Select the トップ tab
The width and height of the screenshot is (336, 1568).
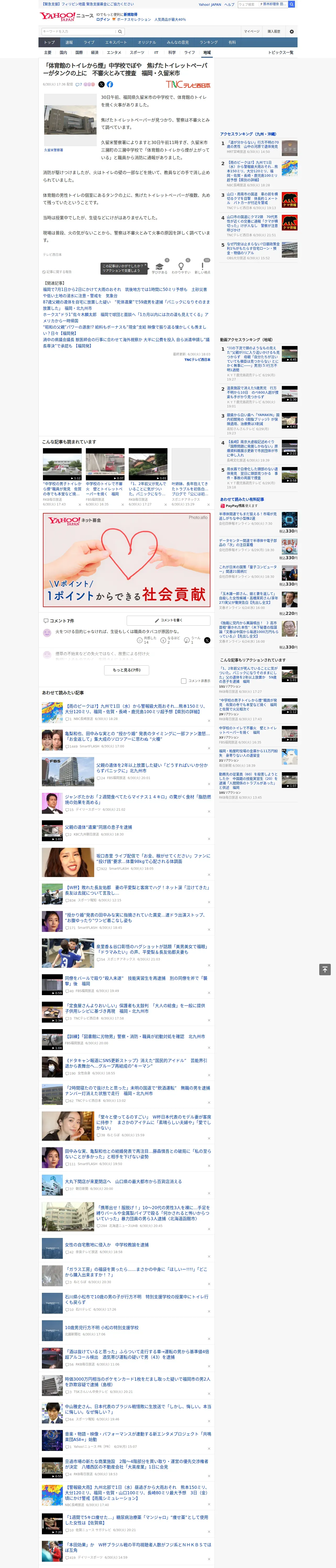(49, 43)
